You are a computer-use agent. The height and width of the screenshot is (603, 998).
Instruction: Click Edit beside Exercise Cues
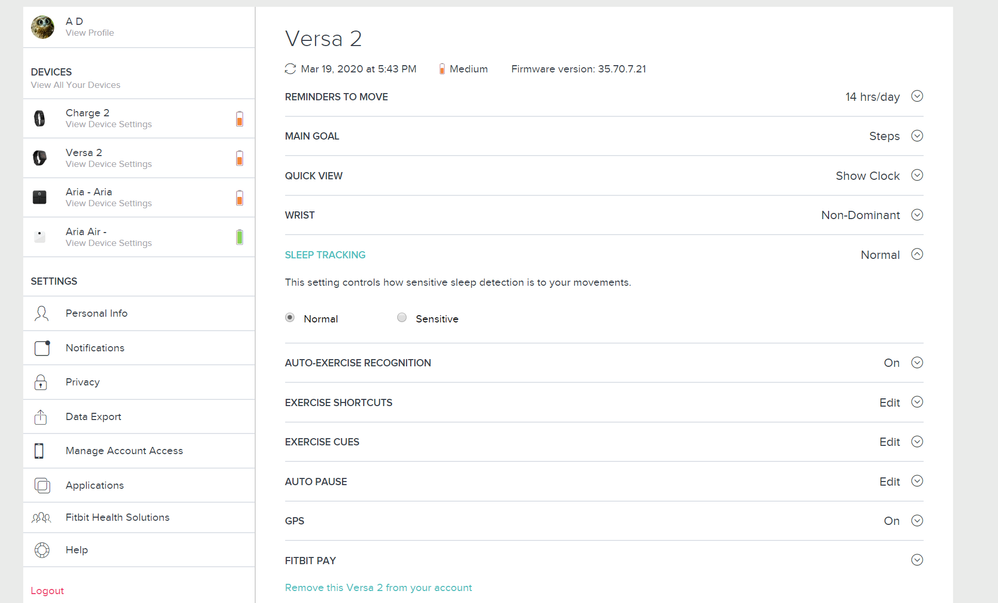click(889, 442)
